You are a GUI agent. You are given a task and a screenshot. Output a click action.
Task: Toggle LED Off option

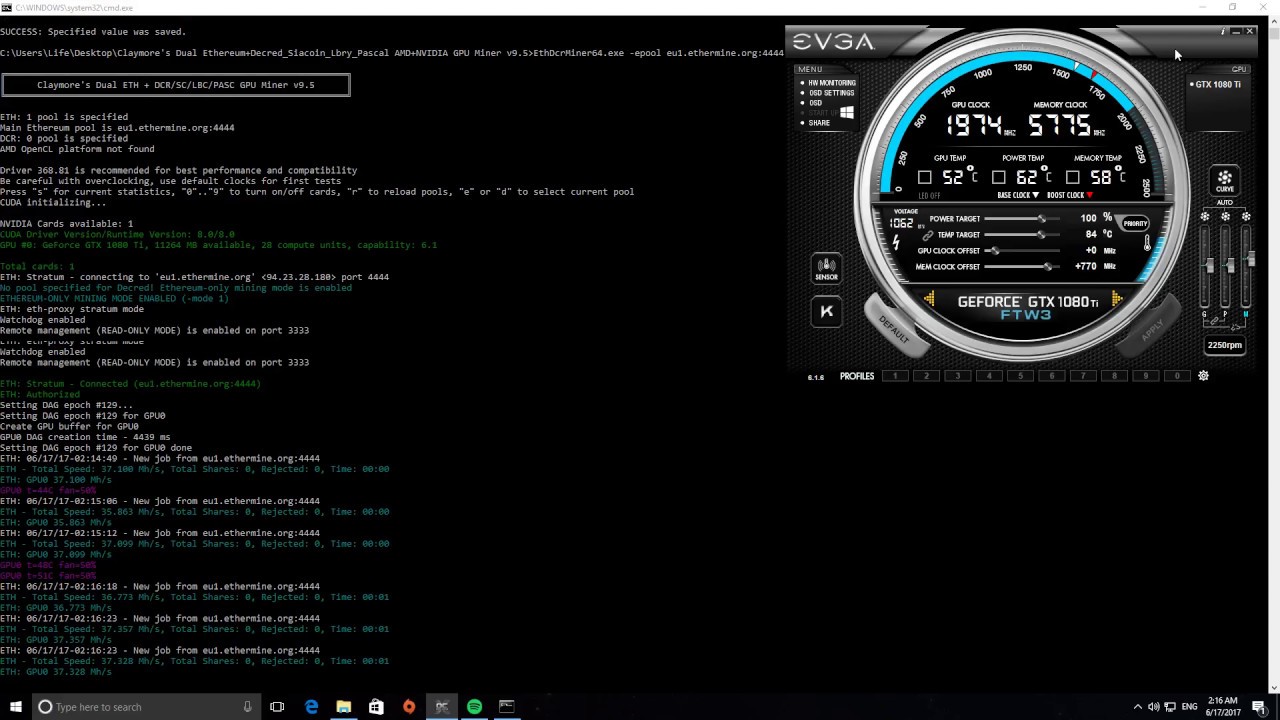(929, 196)
